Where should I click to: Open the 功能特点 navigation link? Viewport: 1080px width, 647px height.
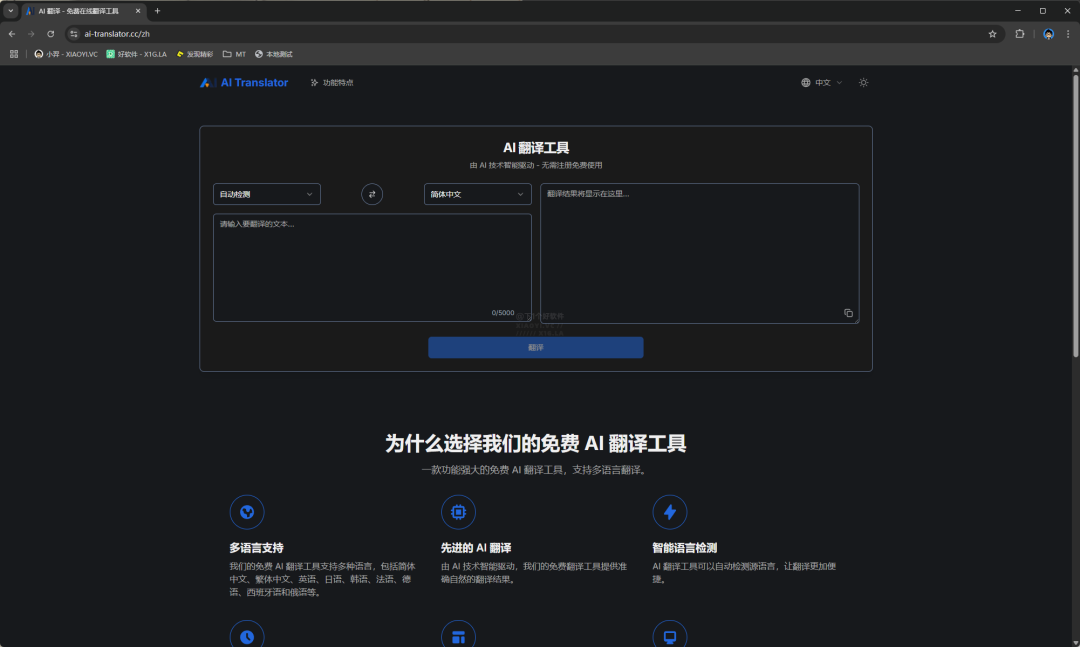click(x=332, y=83)
